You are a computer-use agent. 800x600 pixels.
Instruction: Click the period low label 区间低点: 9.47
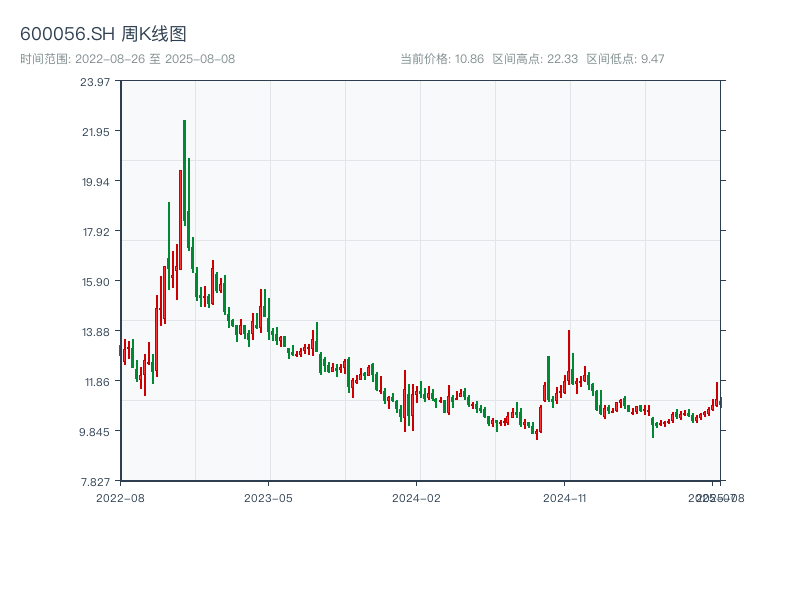626,59
